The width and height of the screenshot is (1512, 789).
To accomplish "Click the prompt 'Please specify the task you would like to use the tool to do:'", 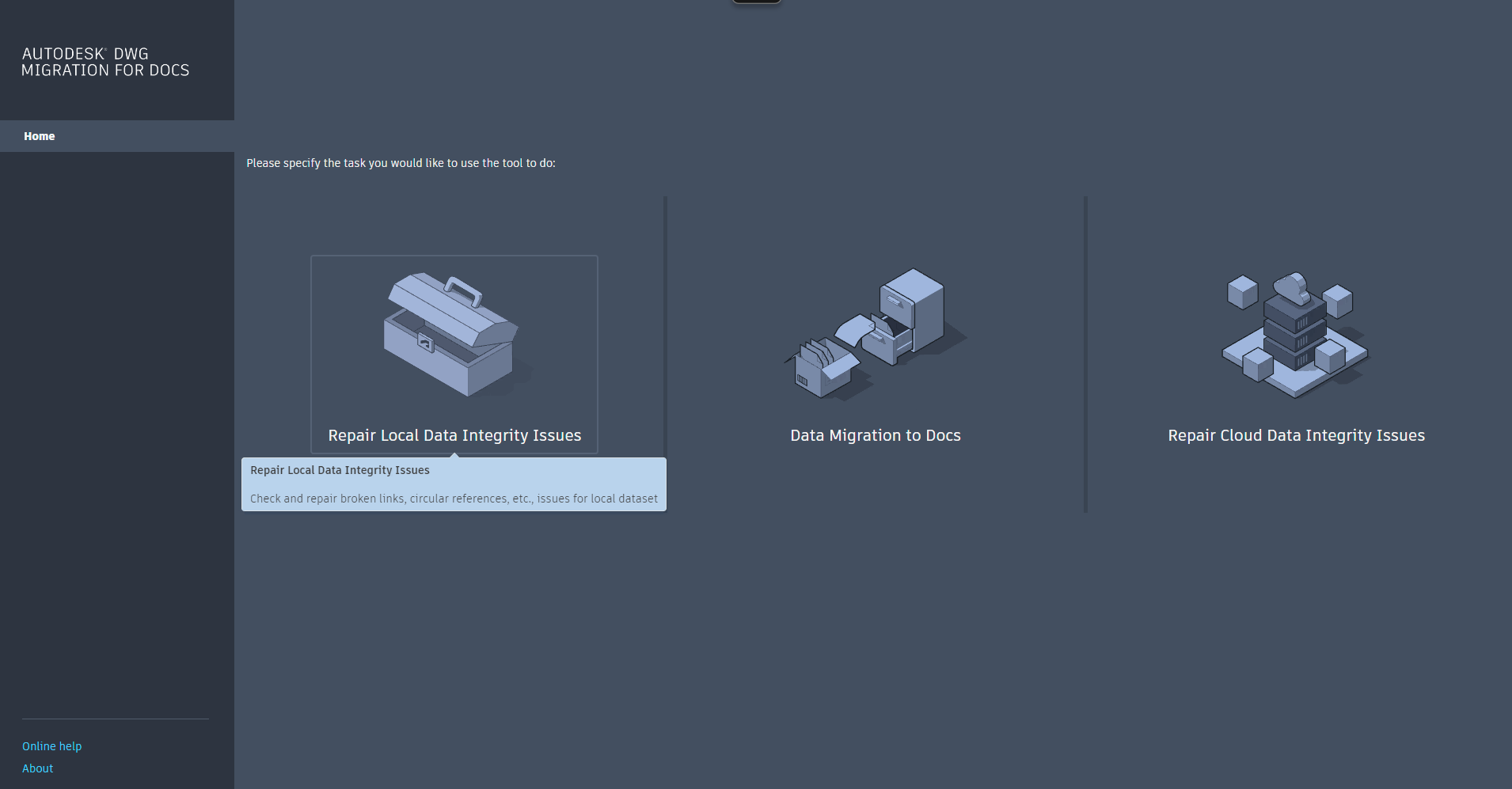I will (401, 163).
